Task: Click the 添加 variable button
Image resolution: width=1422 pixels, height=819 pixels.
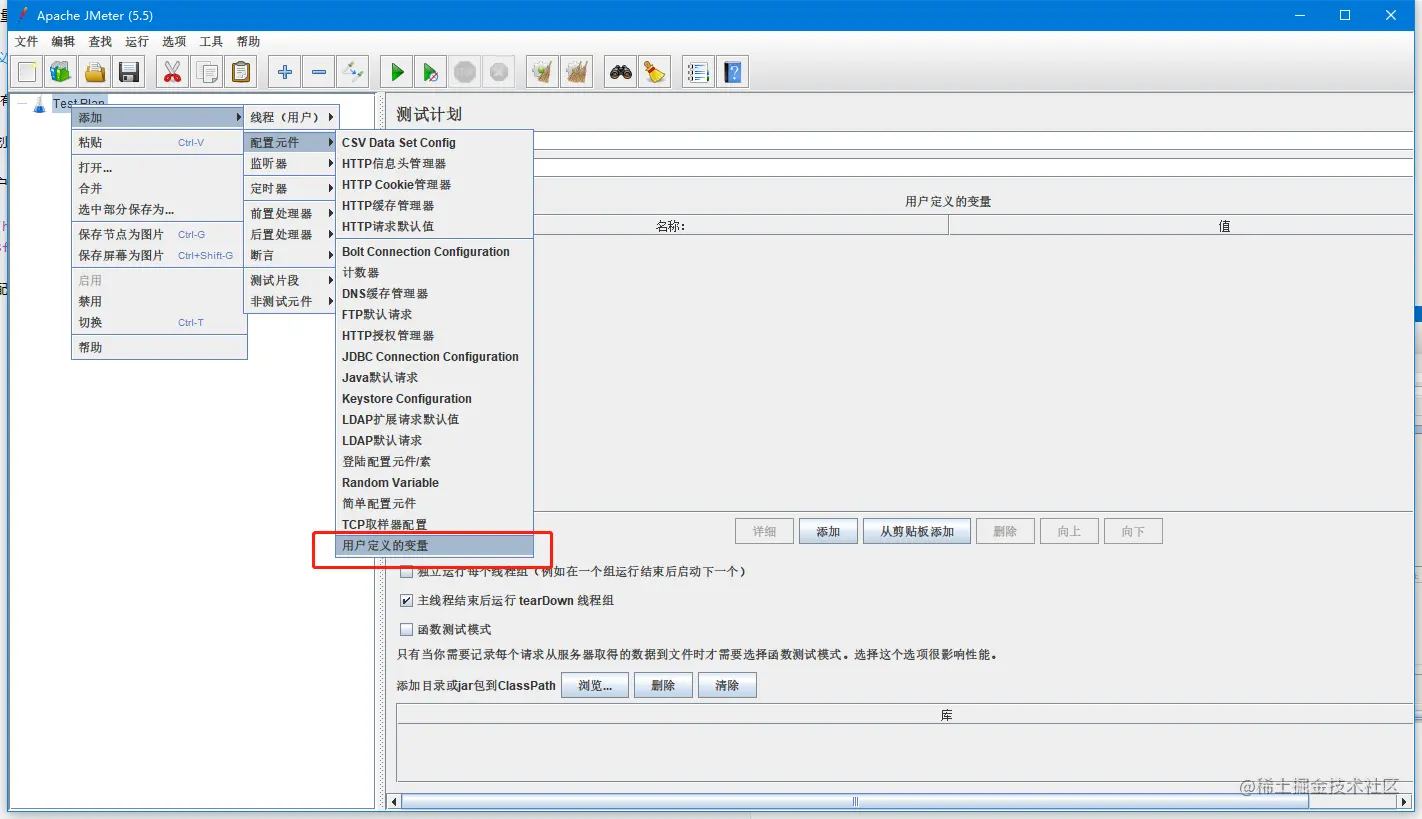Action: 828,531
